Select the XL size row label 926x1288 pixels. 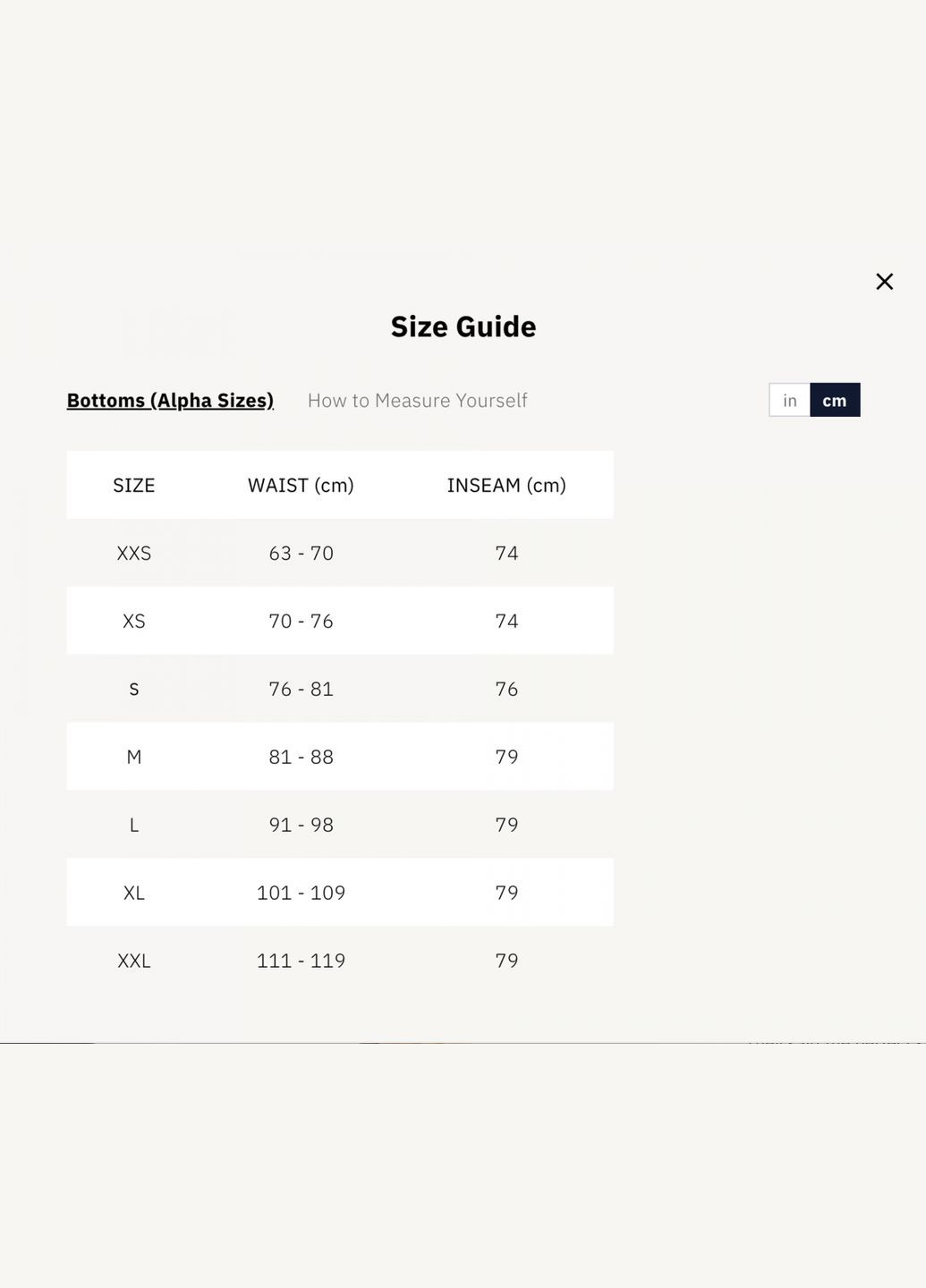tap(134, 894)
